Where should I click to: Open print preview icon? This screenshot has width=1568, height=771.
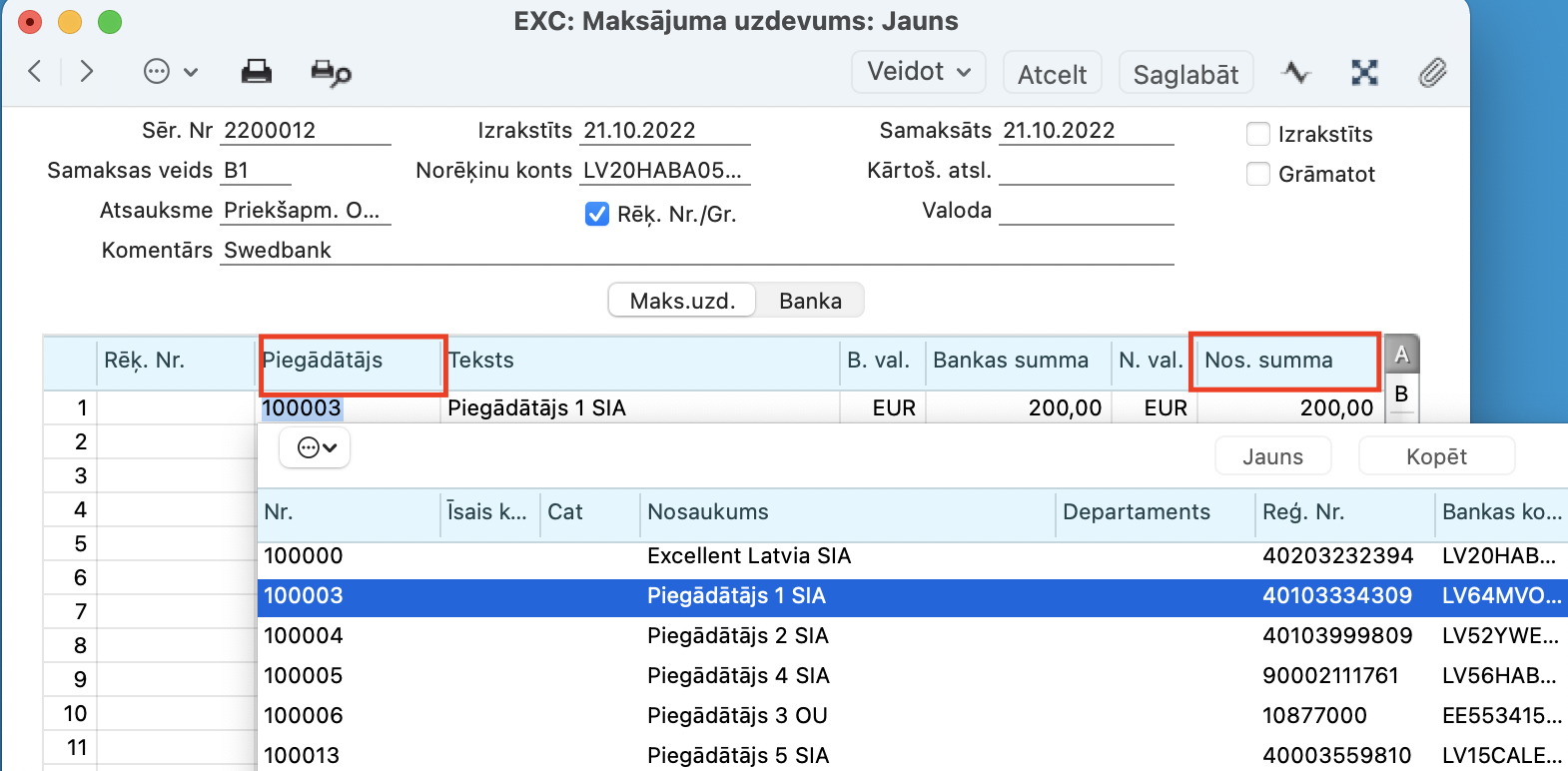pos(331,73)
